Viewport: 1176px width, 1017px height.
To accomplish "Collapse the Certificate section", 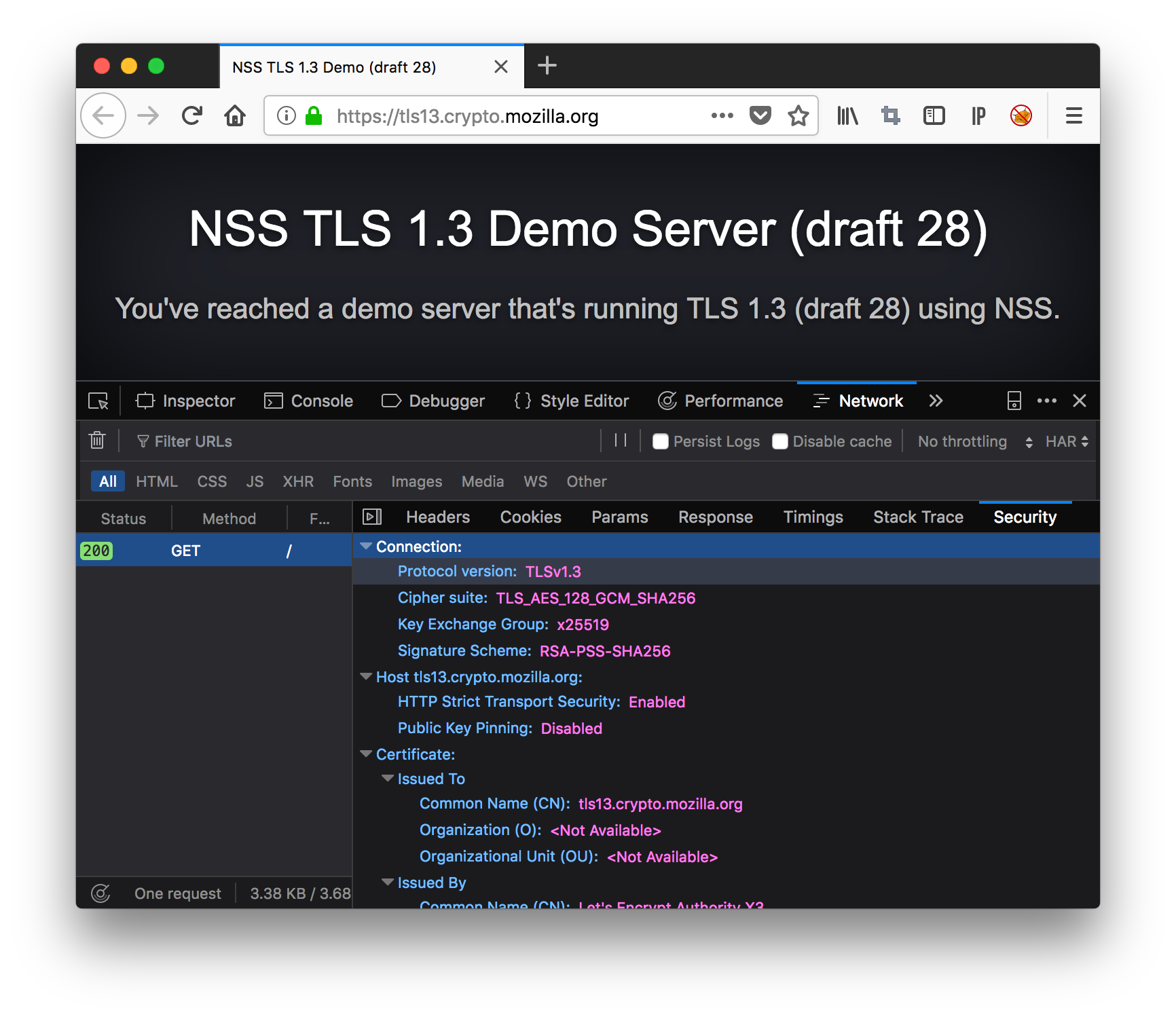I will click(x=366, y=754).
